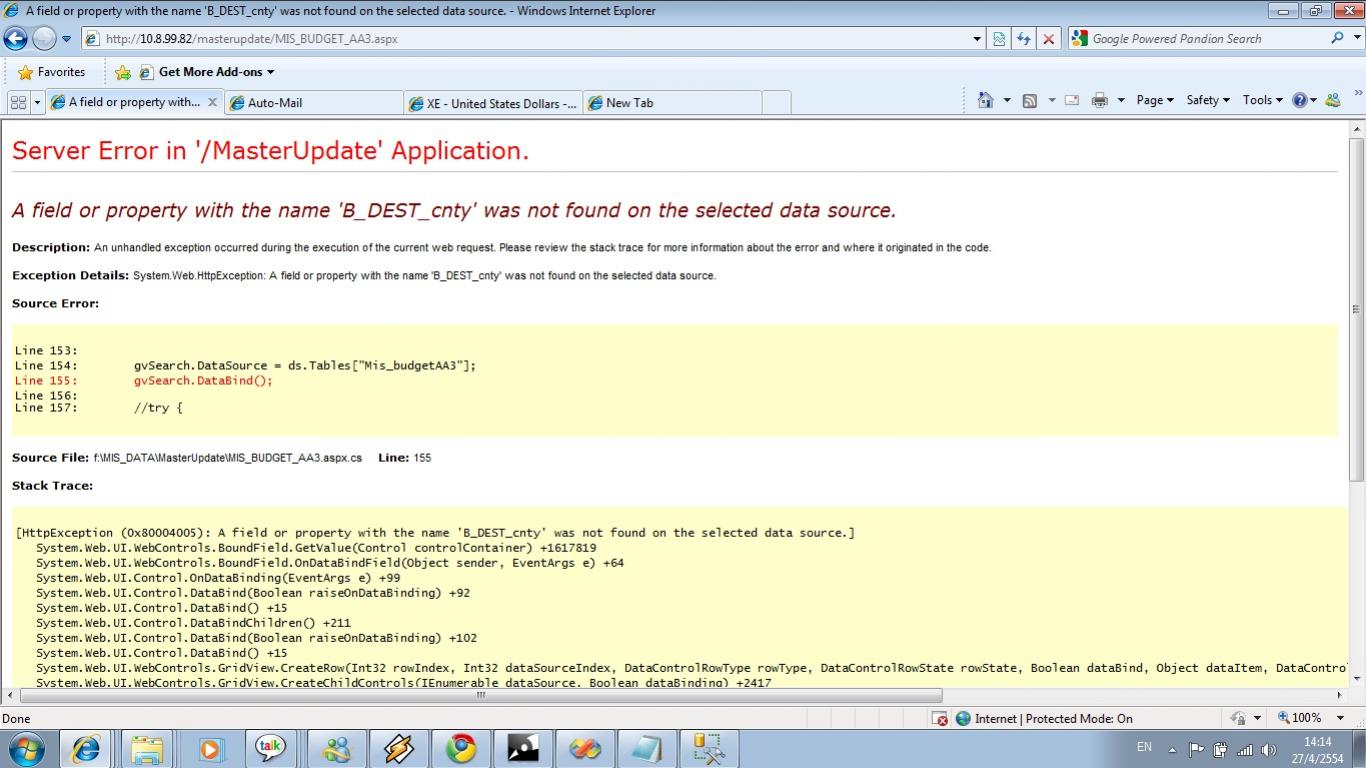
Task: Click the Compatibility View icon in address bar
Action: click(999, 39)
